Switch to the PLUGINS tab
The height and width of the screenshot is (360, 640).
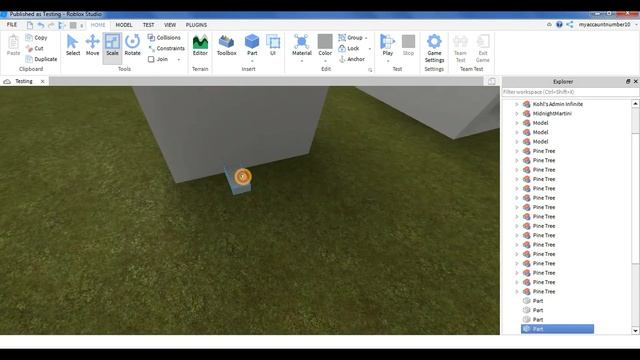point(196,25)
